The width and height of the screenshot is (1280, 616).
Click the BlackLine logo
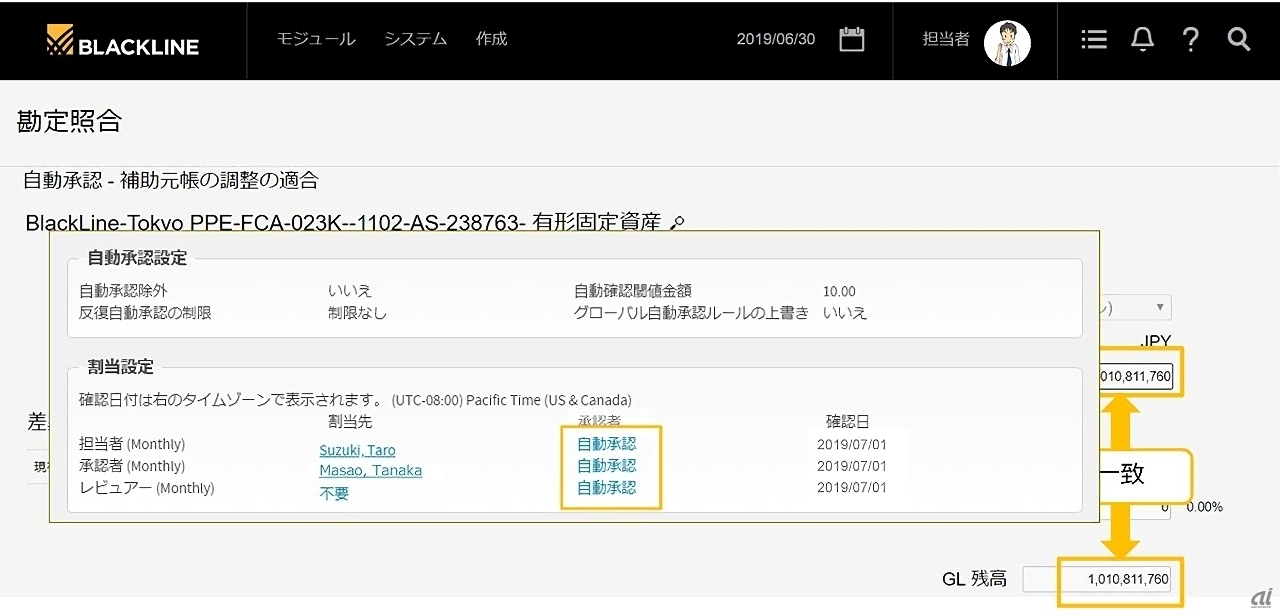(122, 40)
